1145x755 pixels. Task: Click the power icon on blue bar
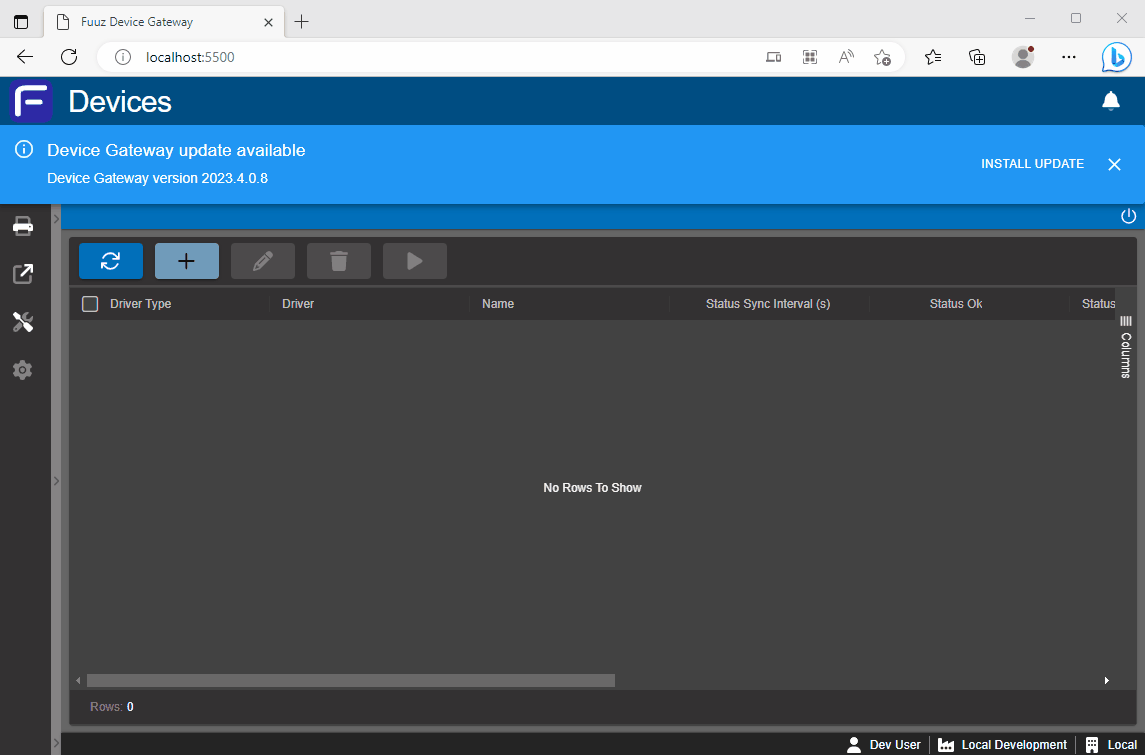1128,216
